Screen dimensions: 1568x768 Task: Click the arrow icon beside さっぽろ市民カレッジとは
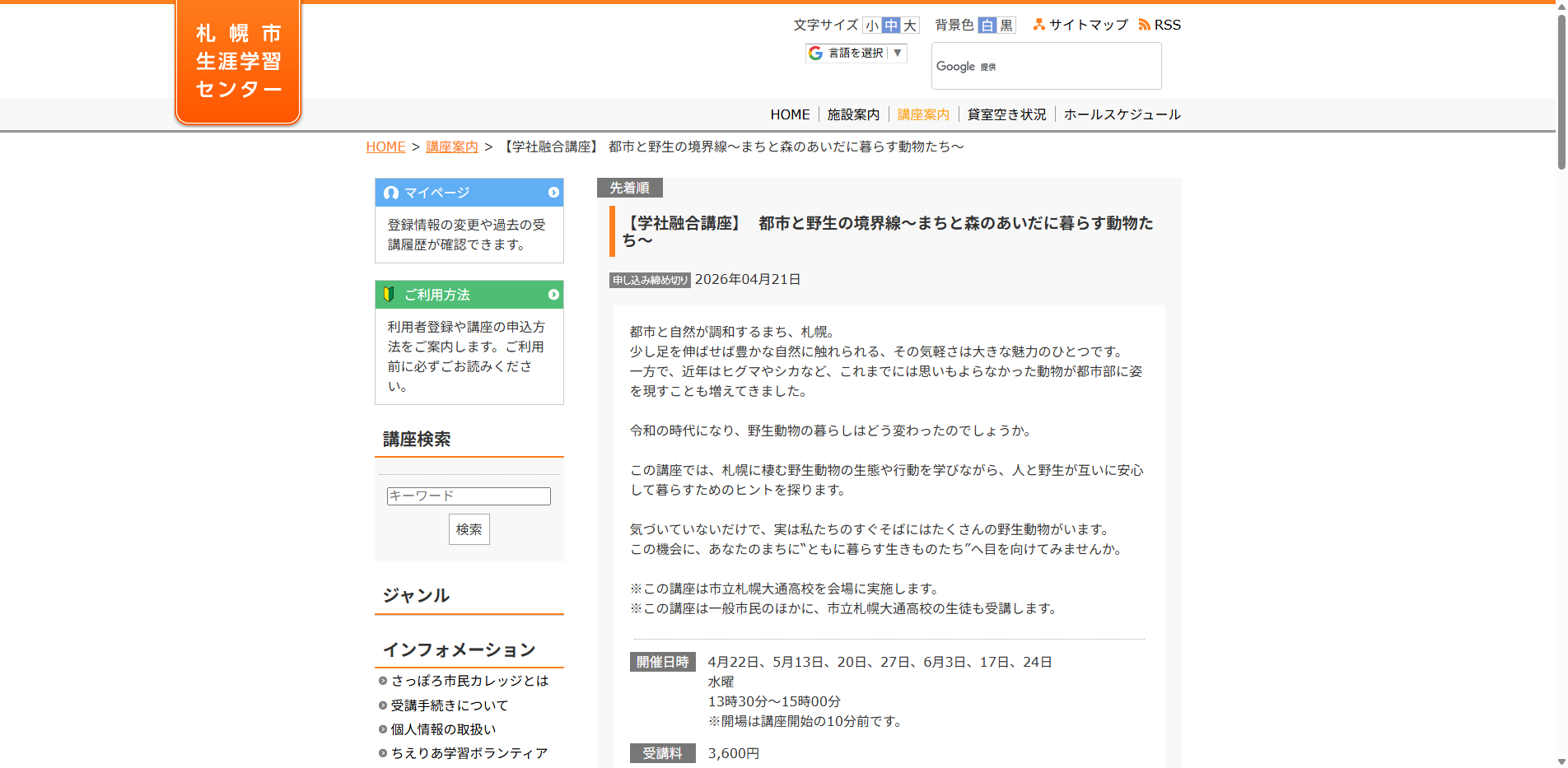coord(382,681)
